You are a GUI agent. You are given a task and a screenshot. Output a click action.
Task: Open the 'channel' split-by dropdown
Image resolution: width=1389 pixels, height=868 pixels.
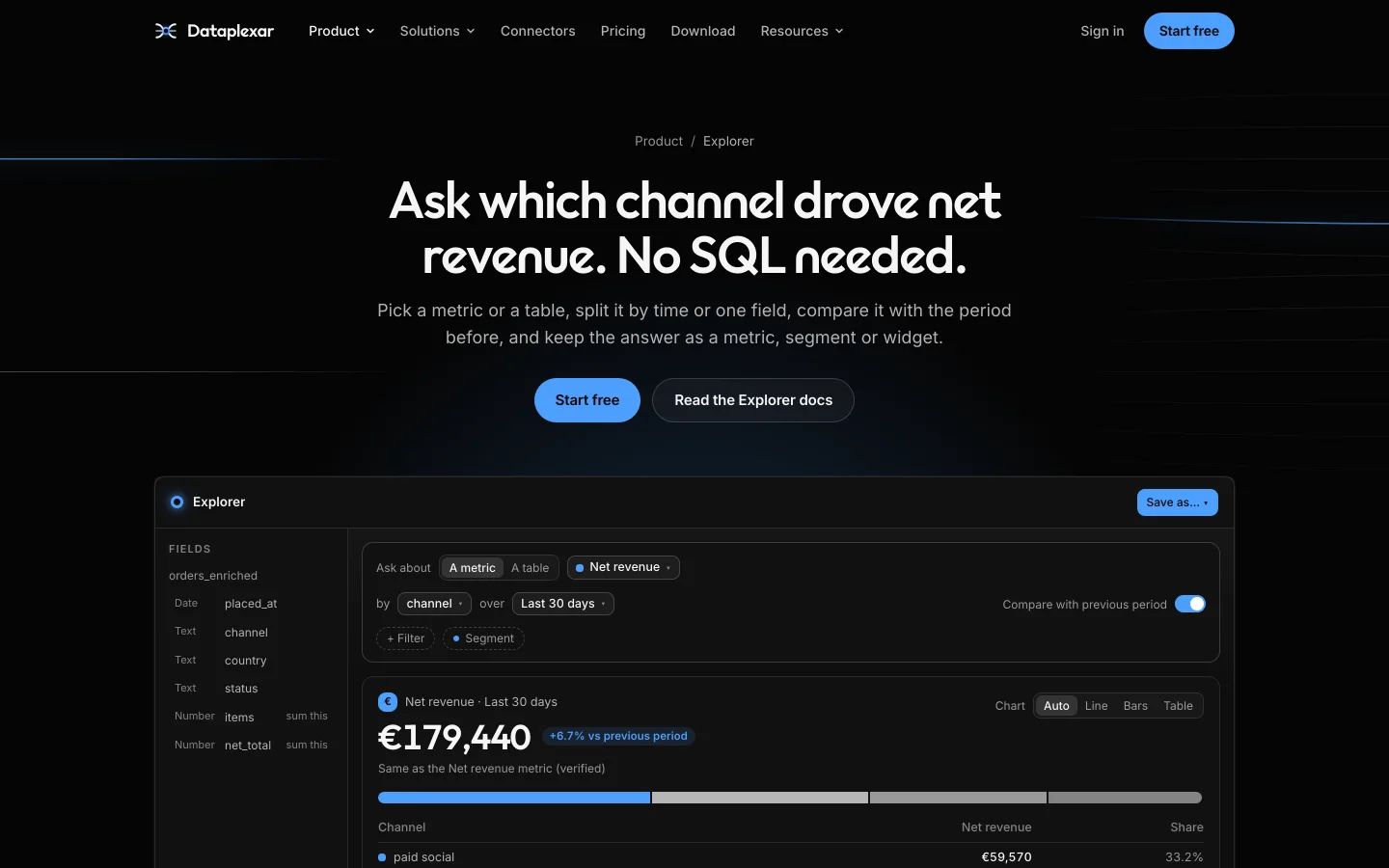[x=434, y=604]
